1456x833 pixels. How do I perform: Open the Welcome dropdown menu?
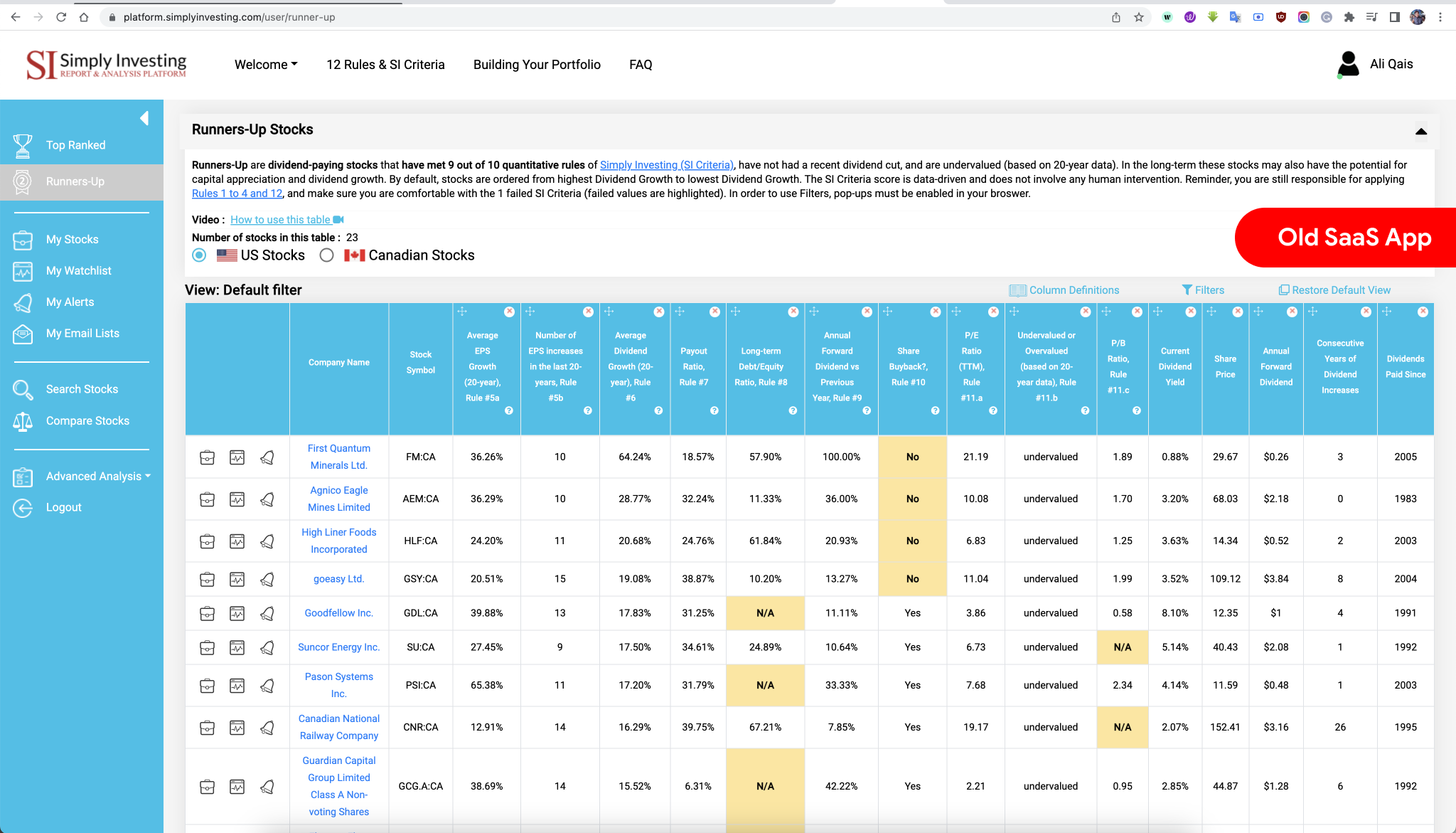click(x=266, y=65)
